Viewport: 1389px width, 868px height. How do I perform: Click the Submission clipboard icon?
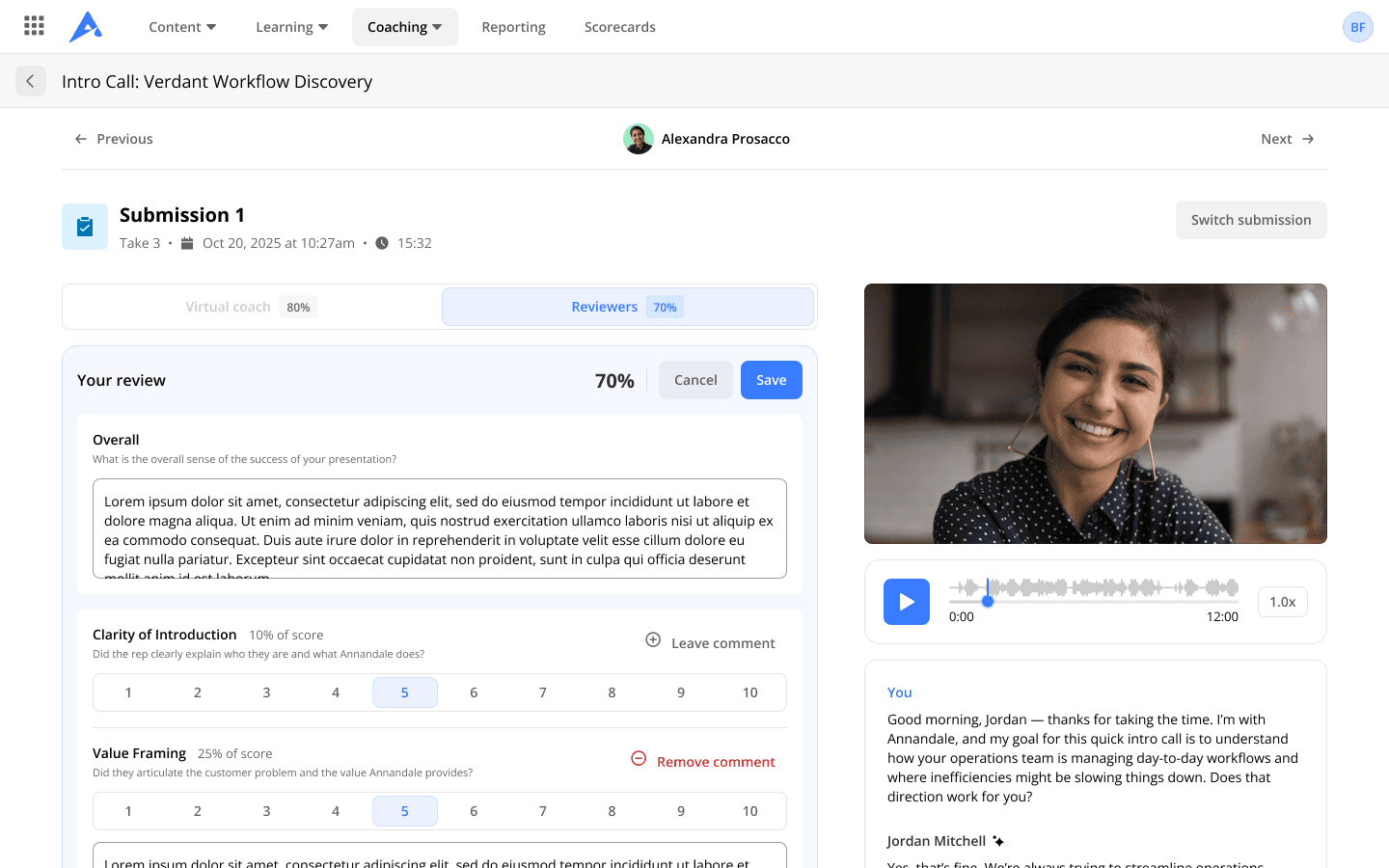[x=85, y=227]
